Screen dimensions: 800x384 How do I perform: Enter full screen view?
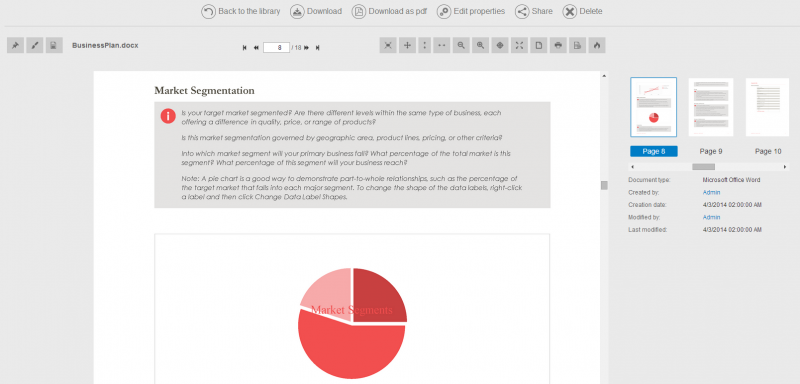(x=519, y=45)
